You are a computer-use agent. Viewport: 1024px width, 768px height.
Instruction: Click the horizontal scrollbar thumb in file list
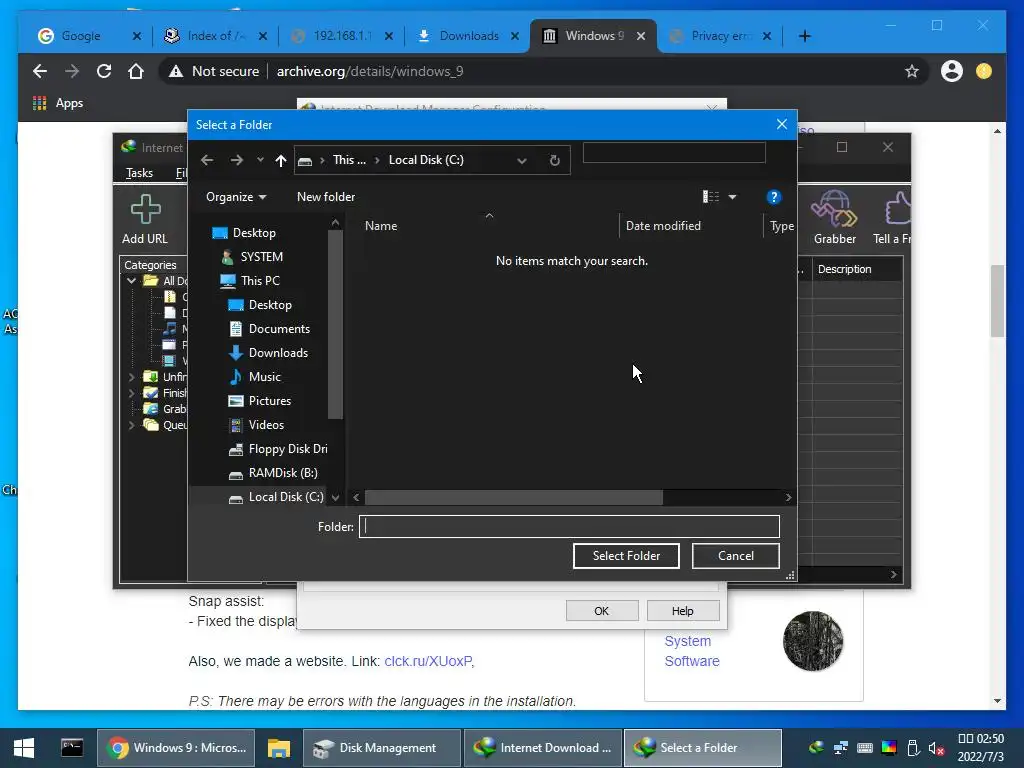pos(514,498)
